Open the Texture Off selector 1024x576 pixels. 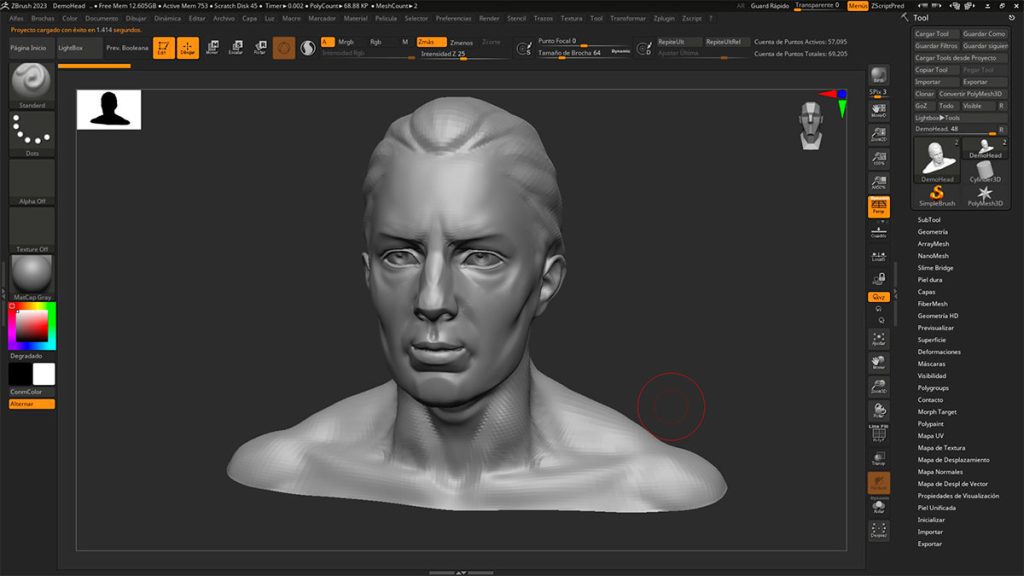pyautogui.click(x=32, y=227)
